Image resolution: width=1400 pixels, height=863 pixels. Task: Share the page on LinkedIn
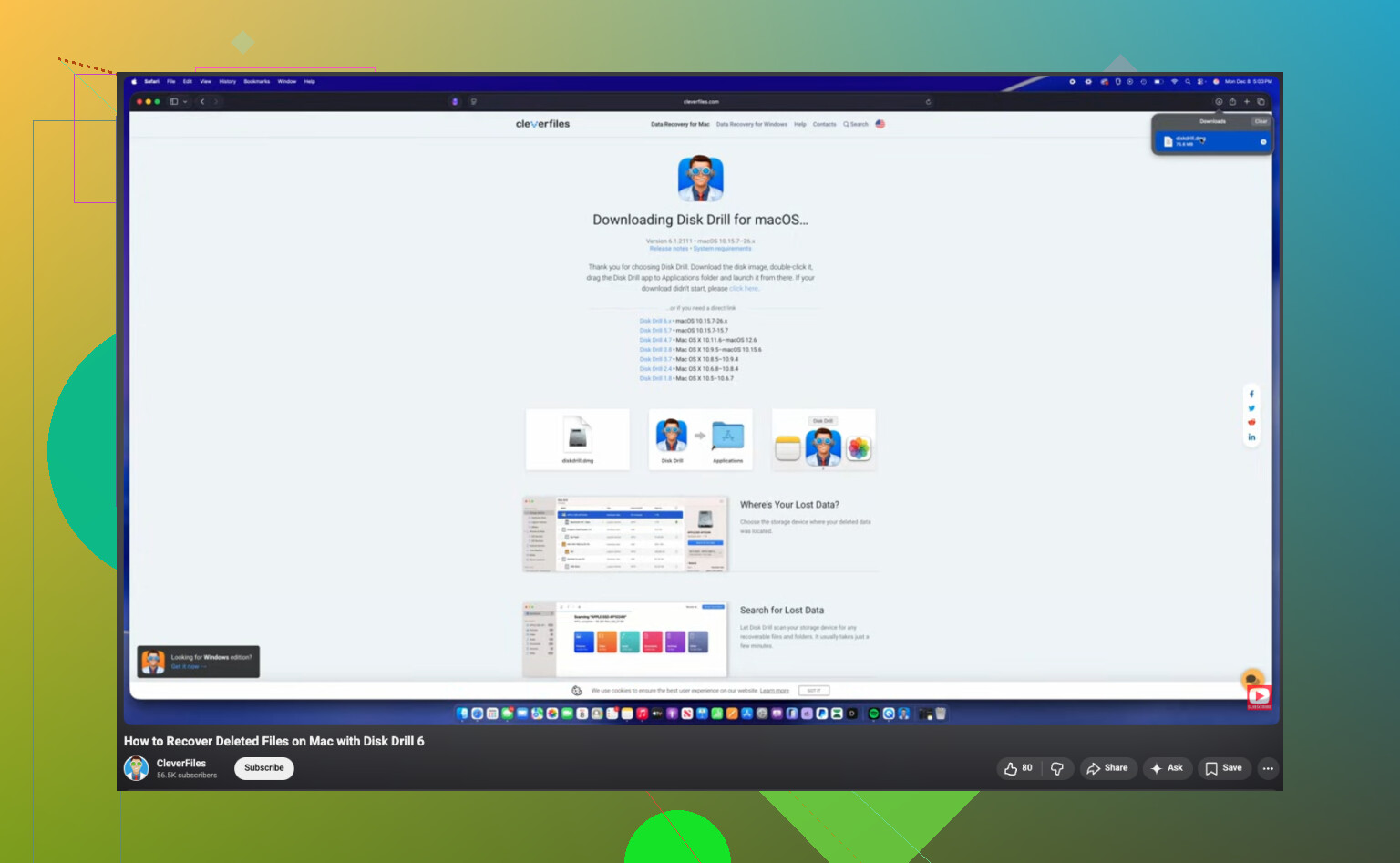(x=1251, y=437)
